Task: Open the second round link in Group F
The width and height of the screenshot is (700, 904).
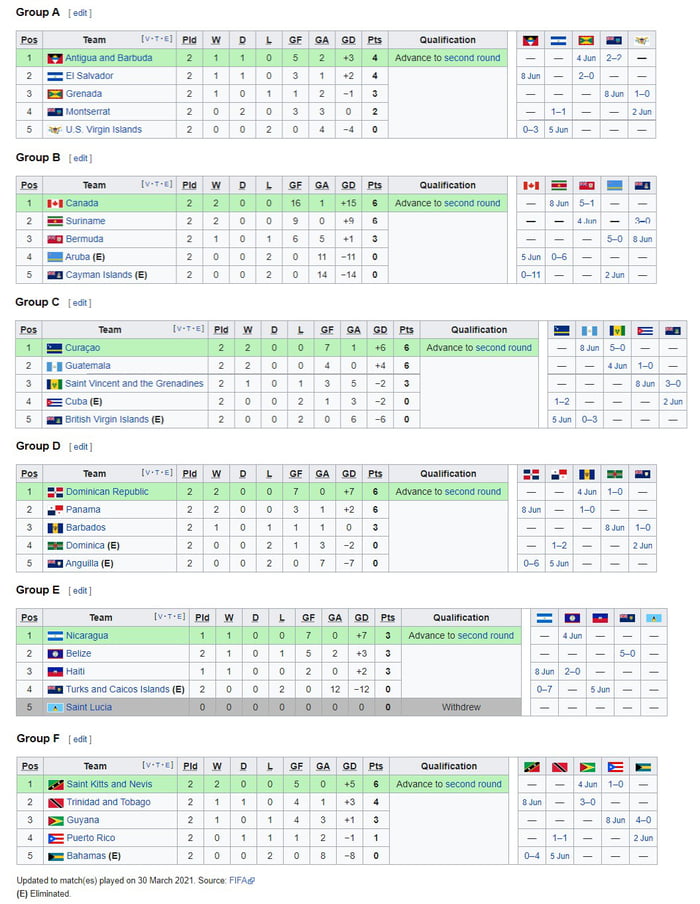Action: coord(470,783)
